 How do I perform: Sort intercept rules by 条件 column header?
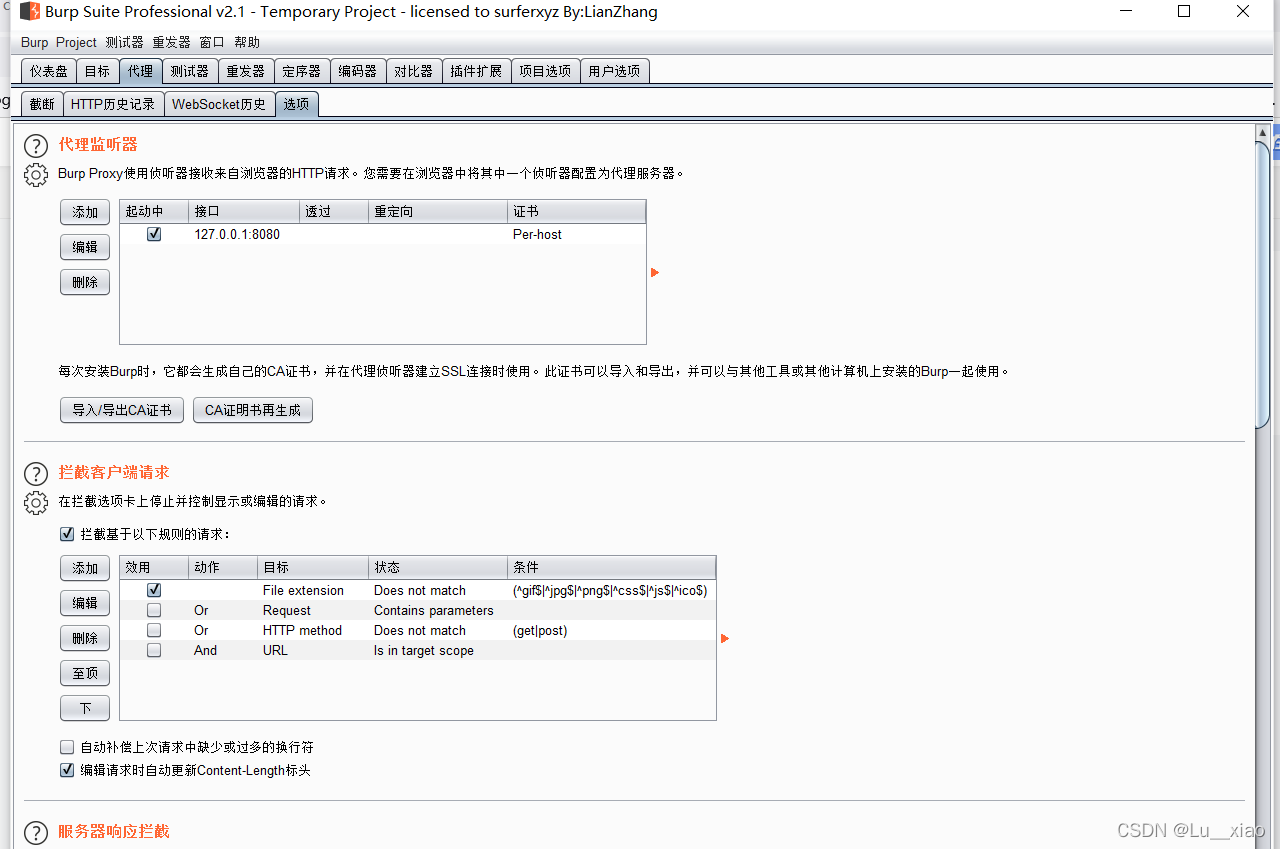pyautogui.click(x=612, y=567)
